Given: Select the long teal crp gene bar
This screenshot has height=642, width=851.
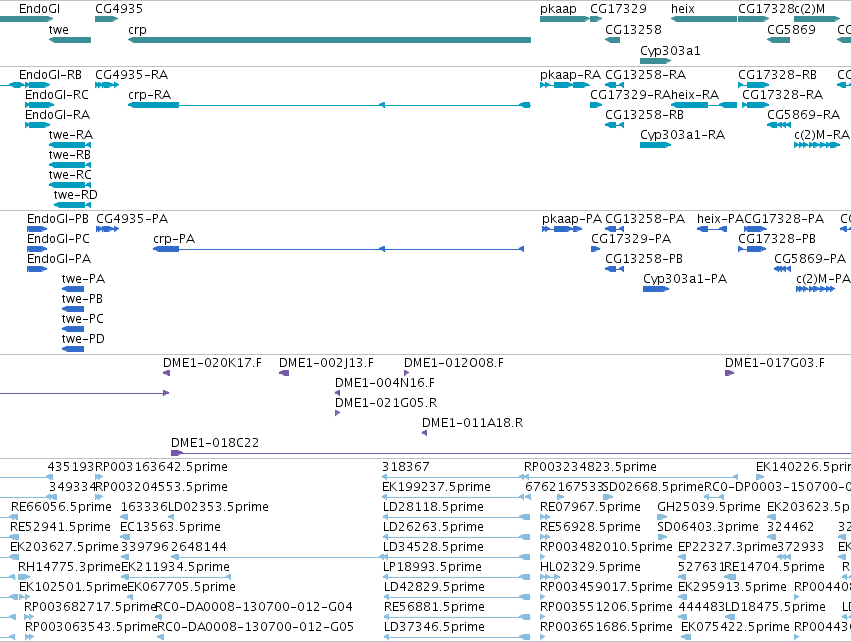Looking at the screenshot, I should pyautogui.click(x=329, y=40).
